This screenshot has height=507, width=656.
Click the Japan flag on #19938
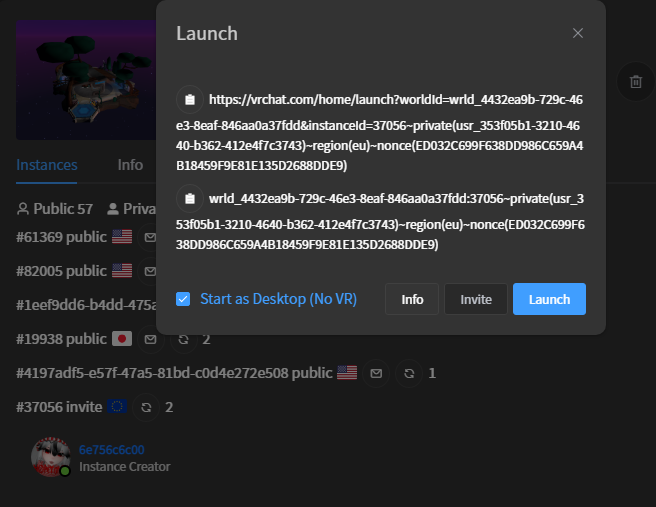point(122,339)
